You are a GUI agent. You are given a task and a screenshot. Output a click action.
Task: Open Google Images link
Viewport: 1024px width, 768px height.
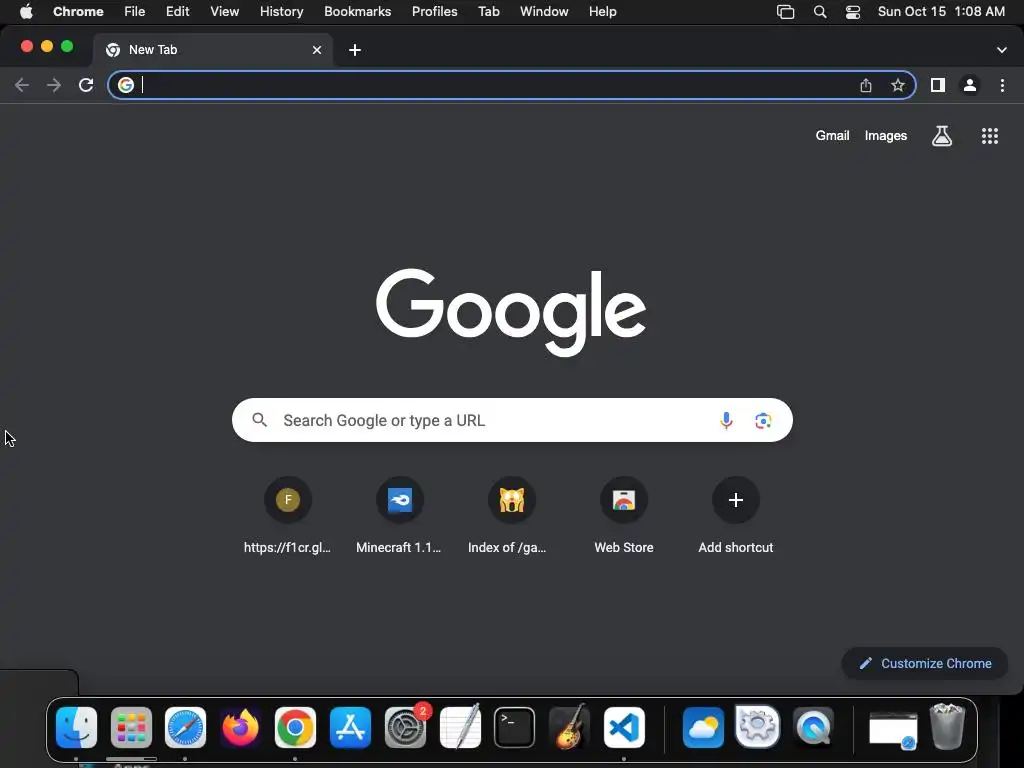click(886, 136)
